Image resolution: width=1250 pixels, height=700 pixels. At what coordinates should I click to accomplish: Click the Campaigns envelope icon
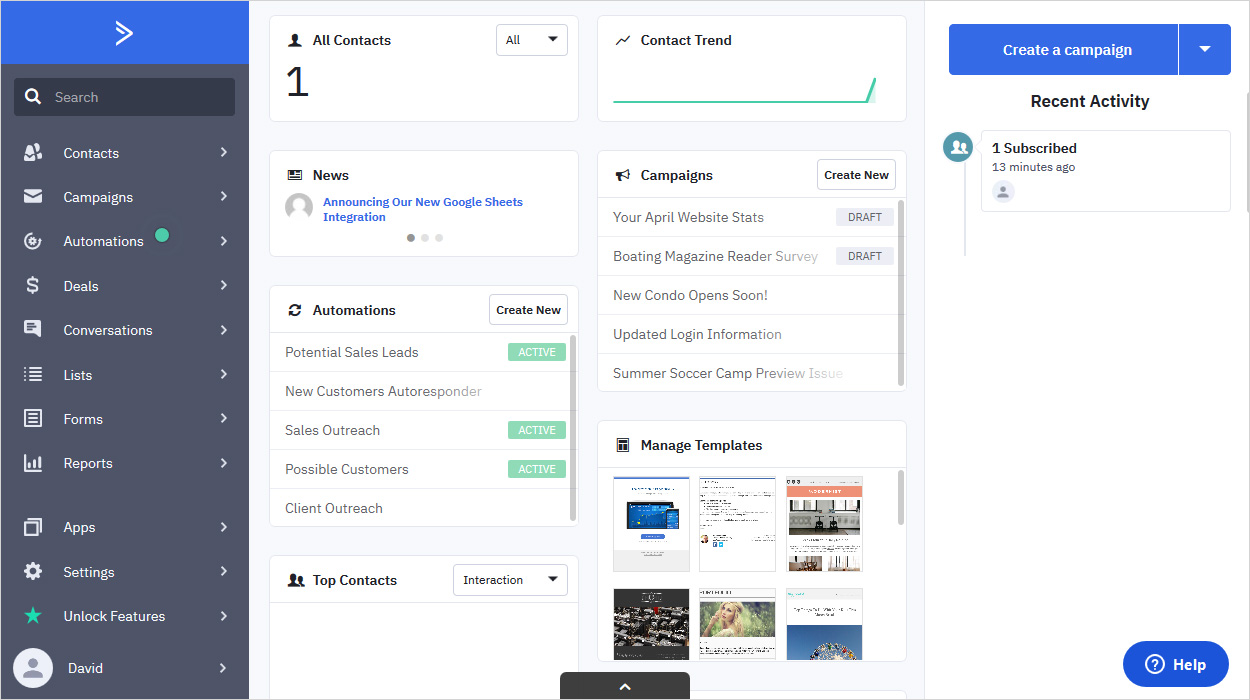click(33, 197)
